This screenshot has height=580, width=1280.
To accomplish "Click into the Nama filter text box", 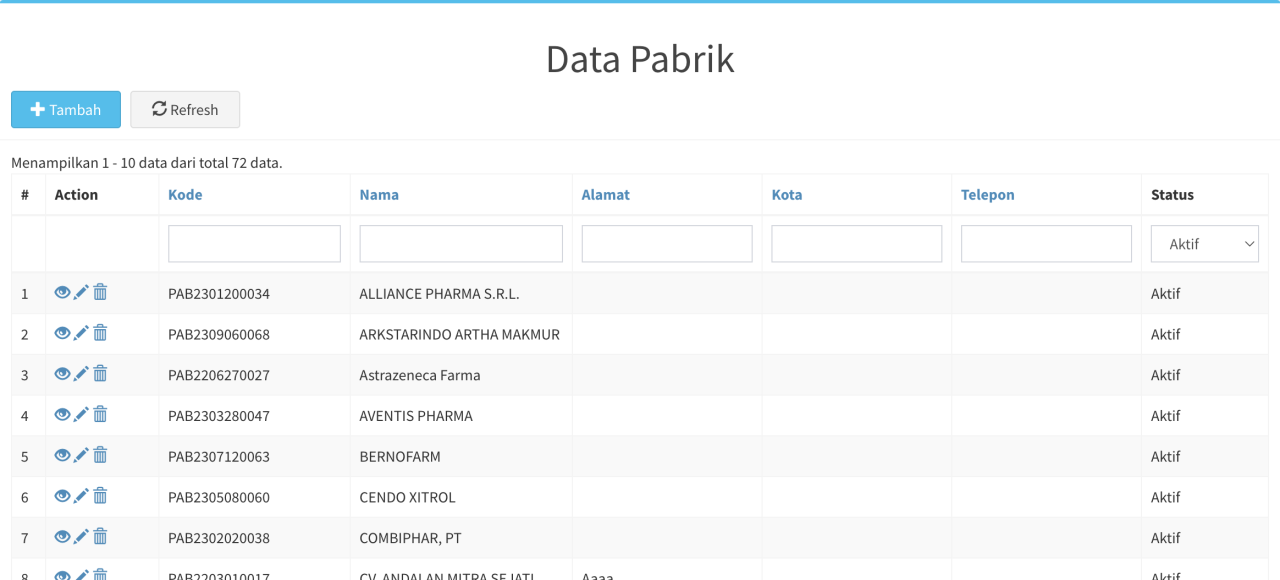I will 461,244.
